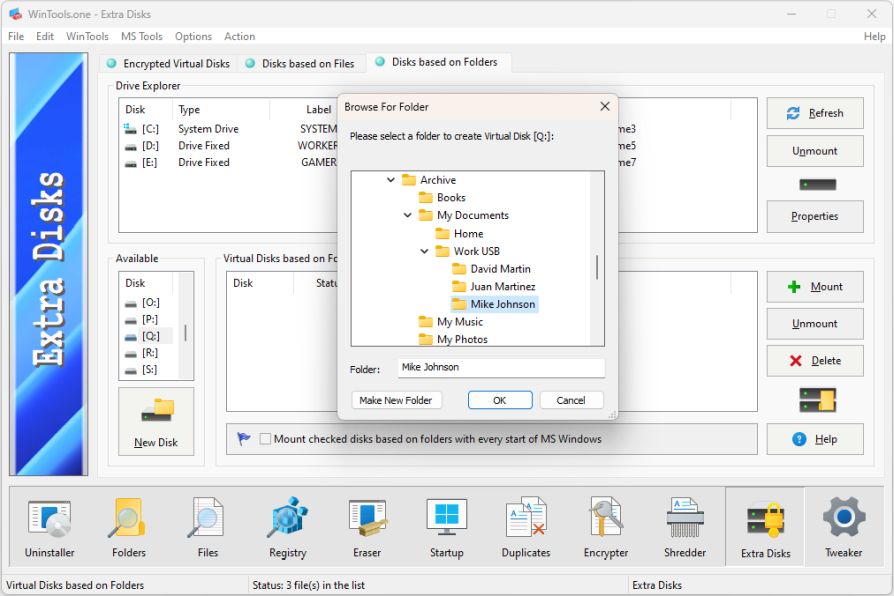894x596 pixels.
Task: Click Unmount in Drive Explorer section
Action: 815,151
